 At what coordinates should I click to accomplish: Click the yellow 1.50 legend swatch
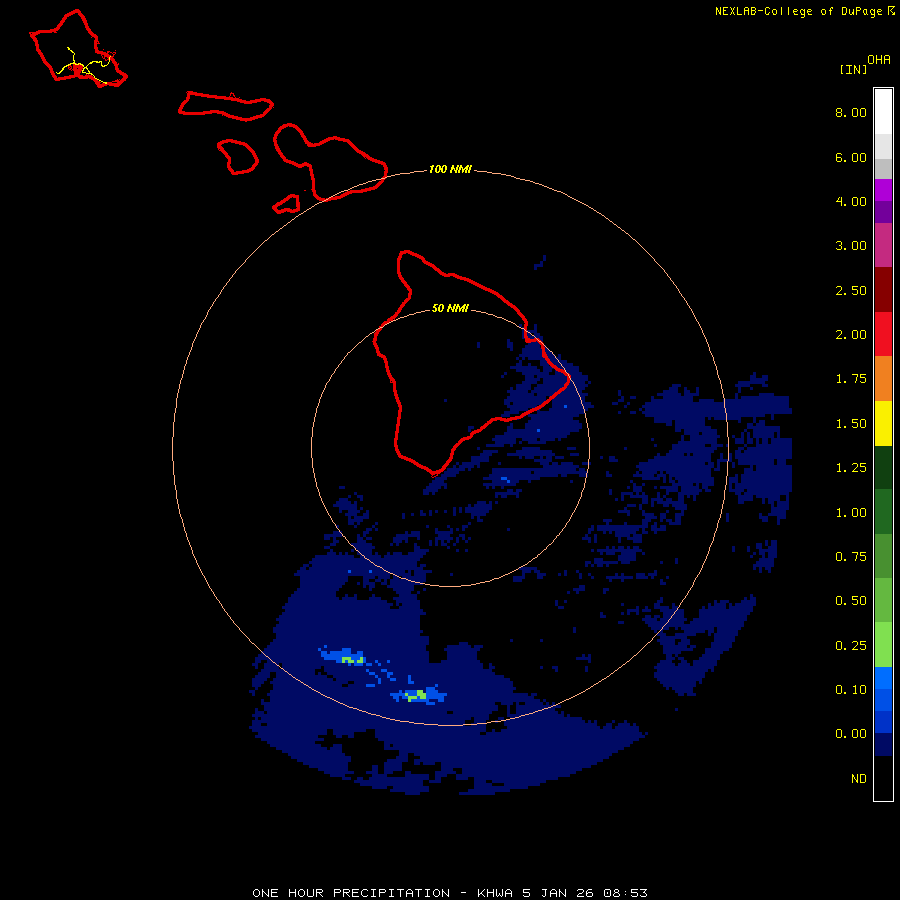[883, 423]
